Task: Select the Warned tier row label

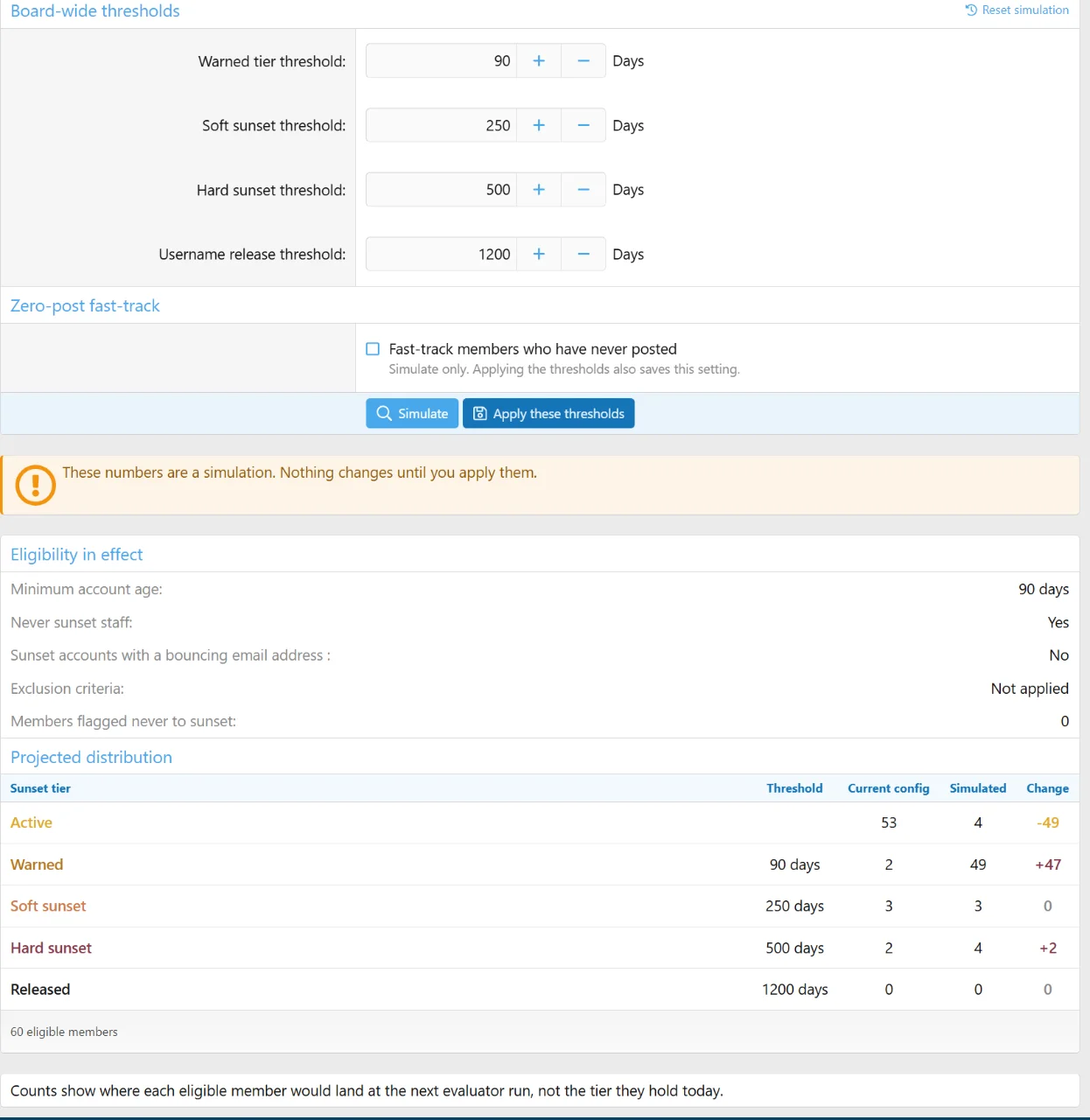Action: 37,864
